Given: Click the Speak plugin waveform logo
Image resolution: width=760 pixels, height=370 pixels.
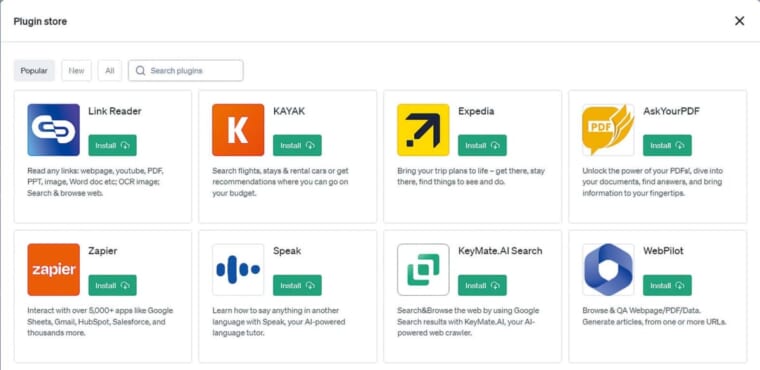Looking at the screenshot, I should [238, 270].
